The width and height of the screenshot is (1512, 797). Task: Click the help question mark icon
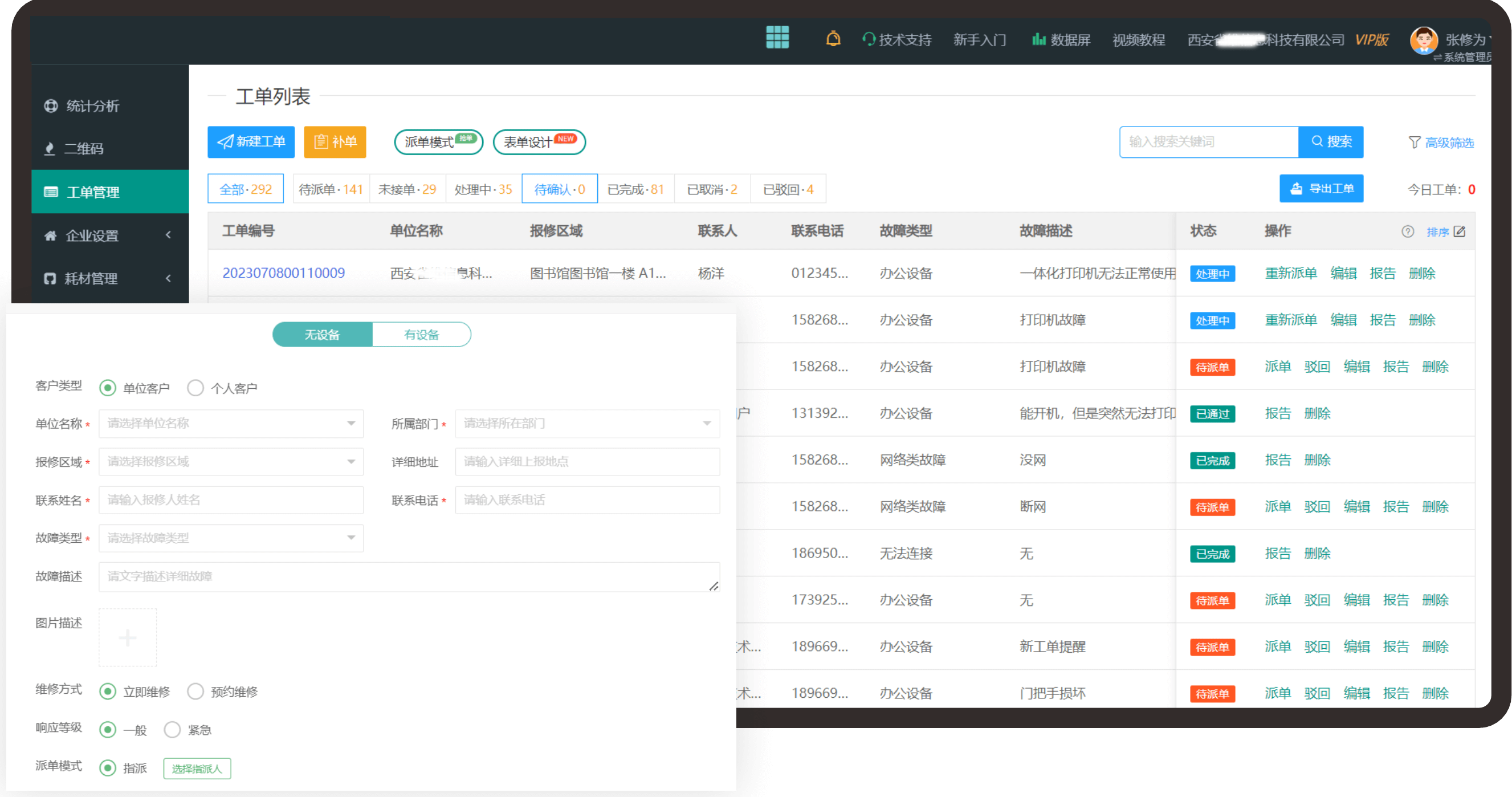(x=1408, y=231)
